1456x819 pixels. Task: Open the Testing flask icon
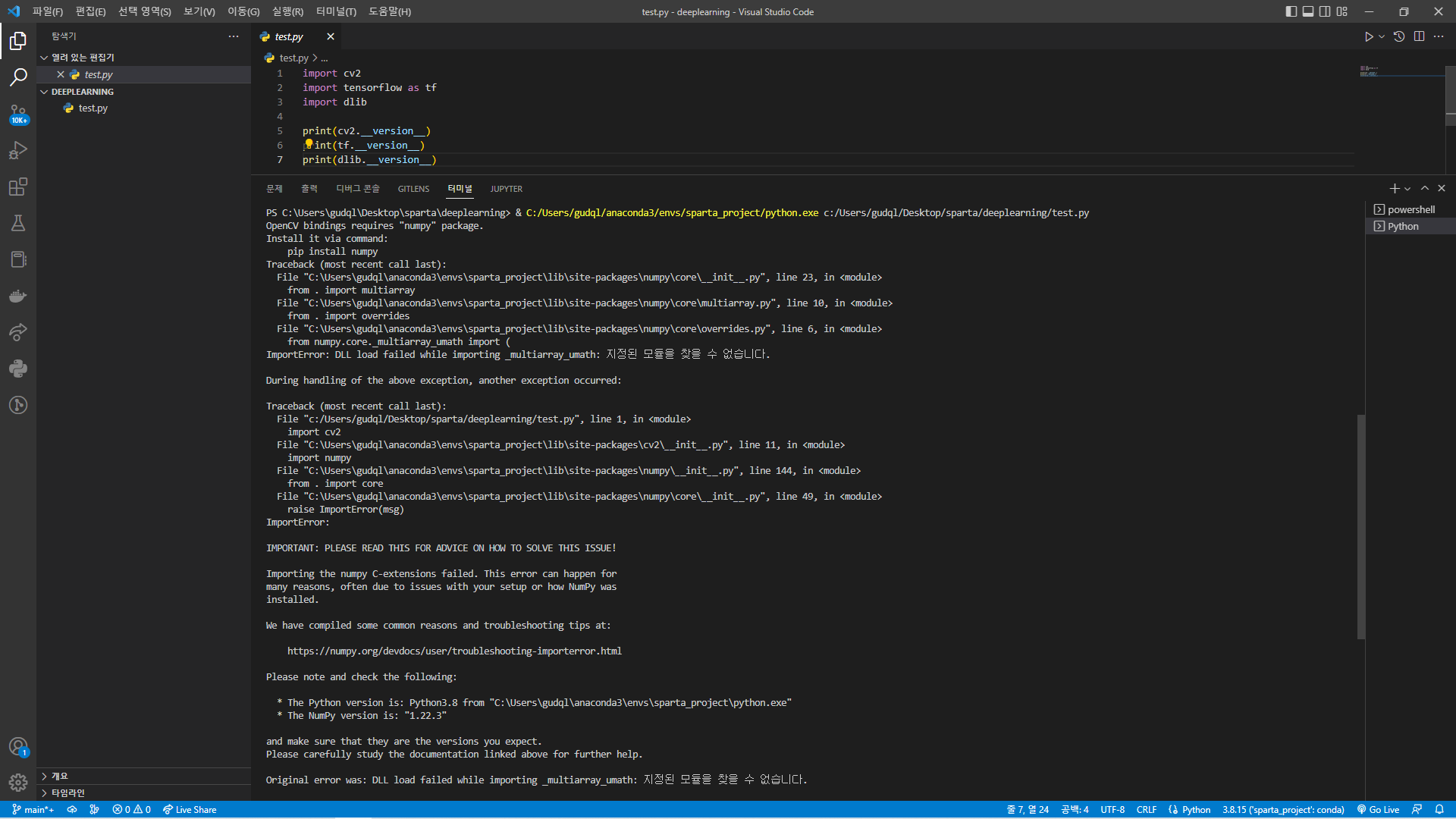(18, 223)
